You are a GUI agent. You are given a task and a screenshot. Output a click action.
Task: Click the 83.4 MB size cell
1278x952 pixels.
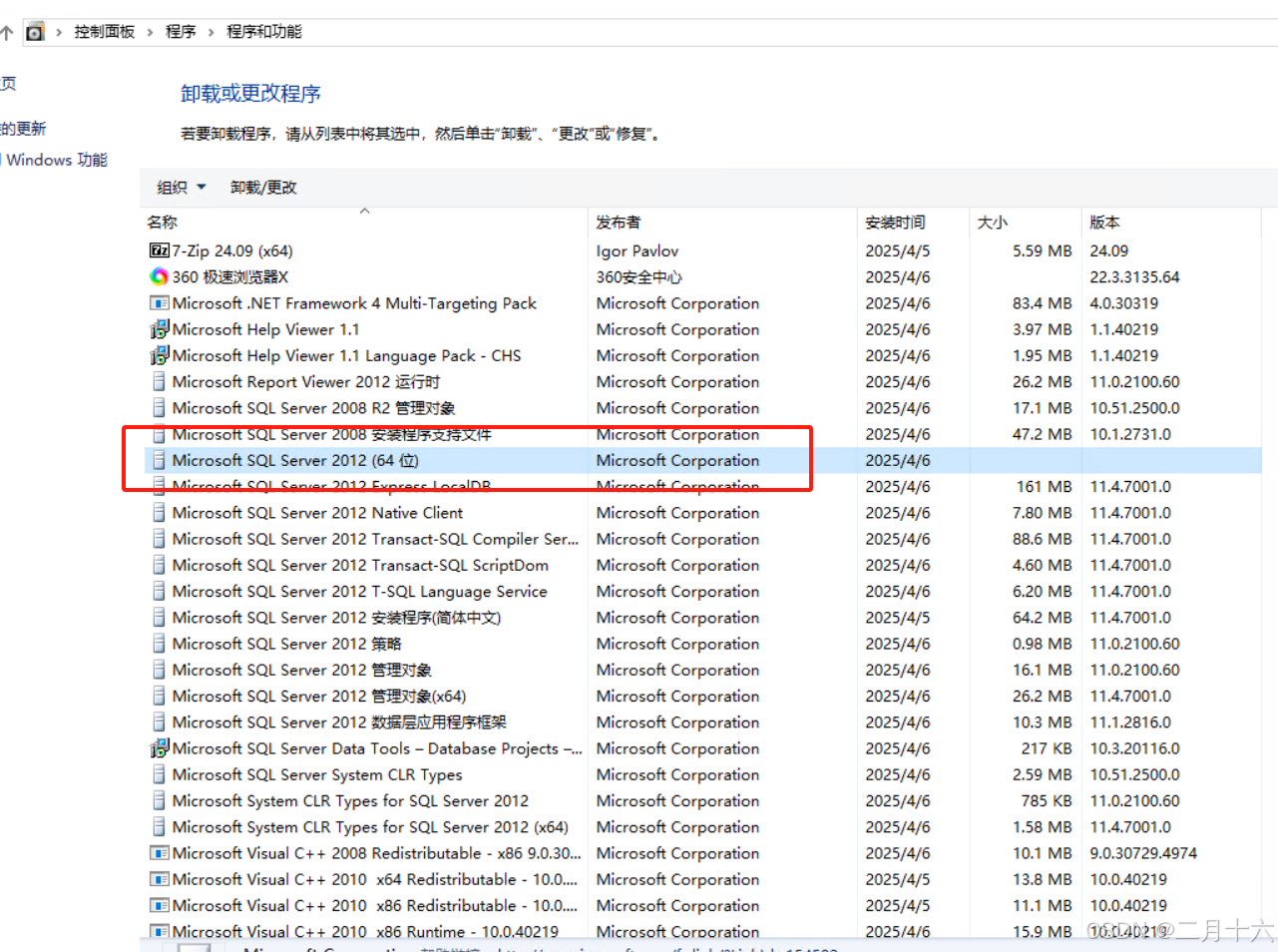[1043, 303]
